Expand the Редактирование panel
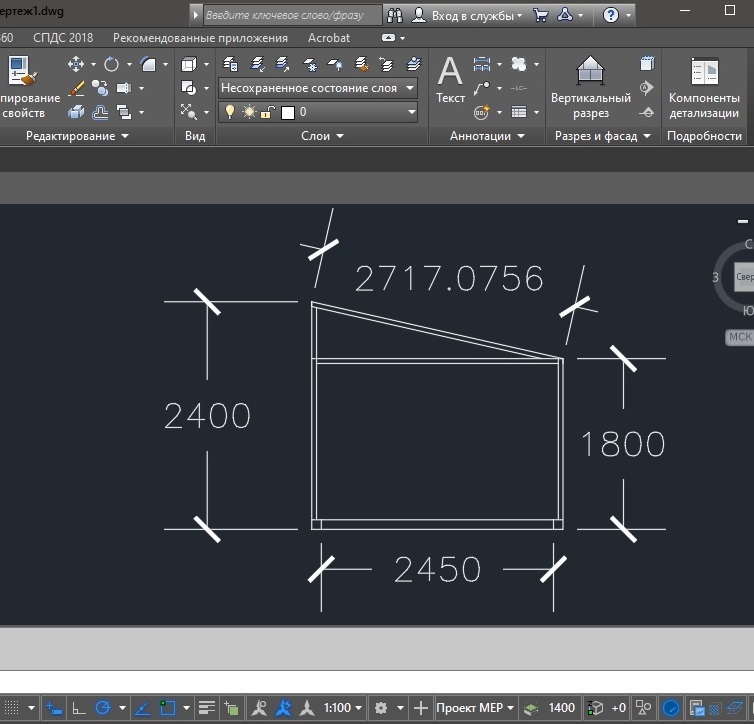Screen dimensions: 754x724 pyautogui.click(x=77, y=136)
